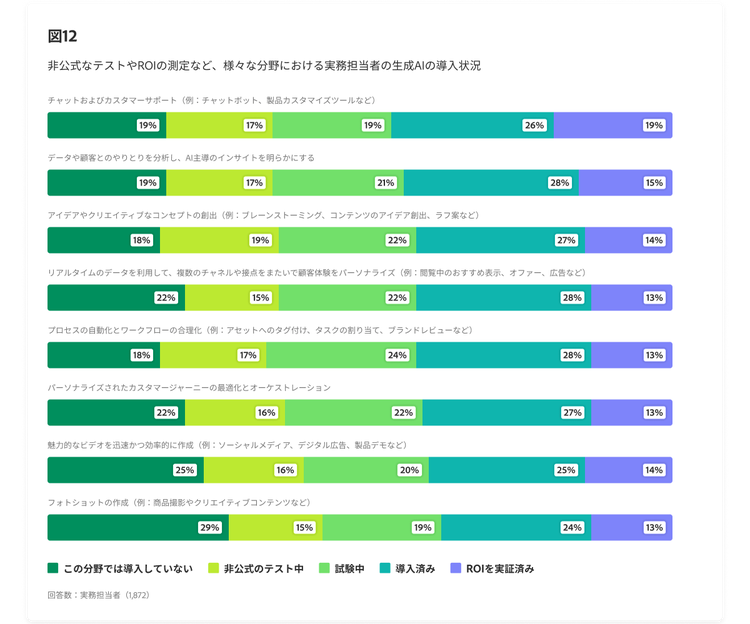Click the lime '非公式のテスト中' legend swatch

pyautogui.click(x=213, y=568)
